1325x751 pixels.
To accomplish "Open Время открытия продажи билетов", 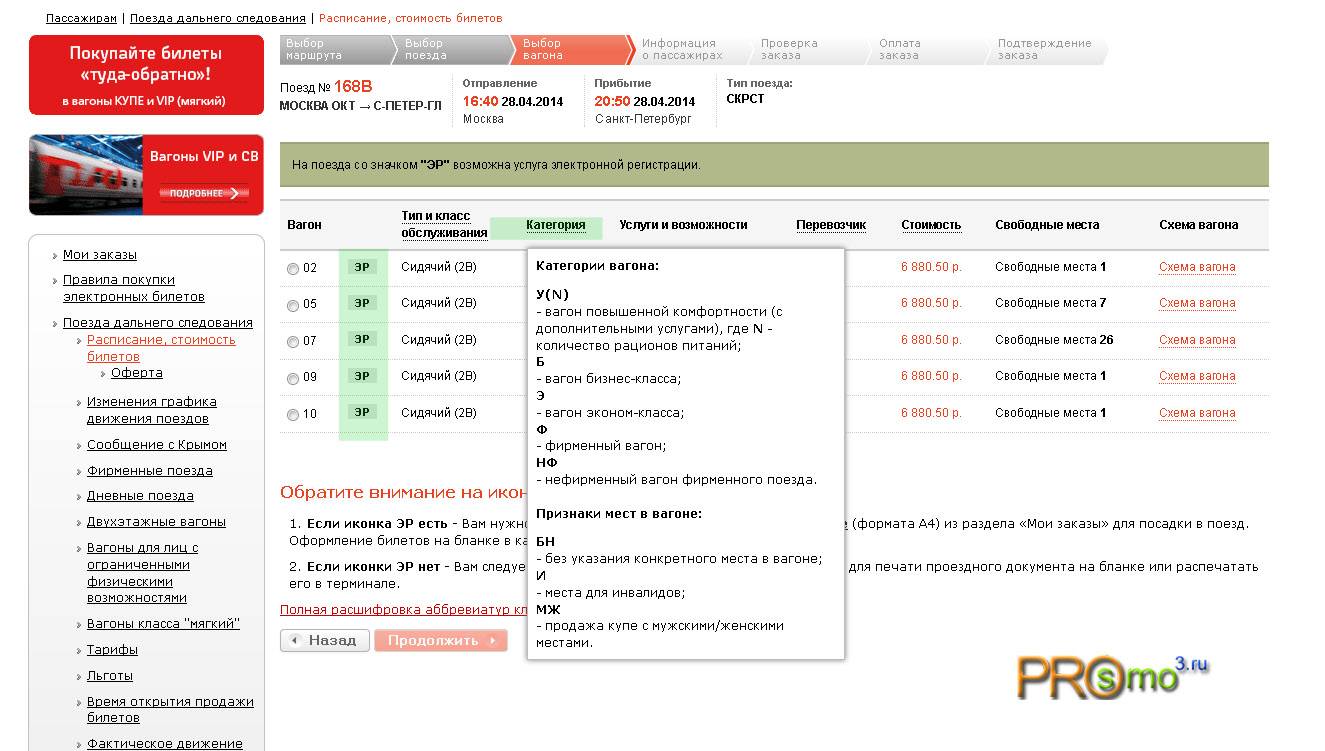I will pyautogui.click(x=170, y=710).
